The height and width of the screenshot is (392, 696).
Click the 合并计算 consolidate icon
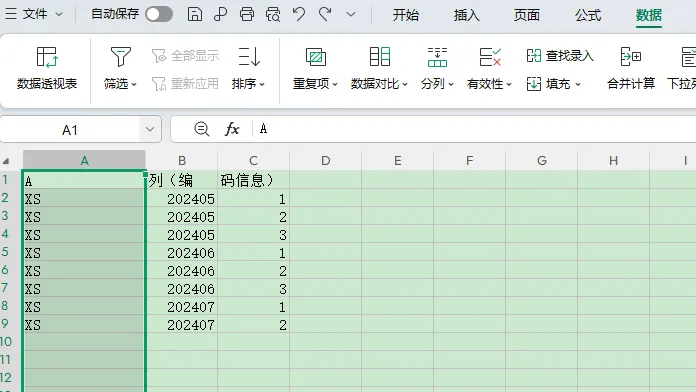click(x=631, y=57)
